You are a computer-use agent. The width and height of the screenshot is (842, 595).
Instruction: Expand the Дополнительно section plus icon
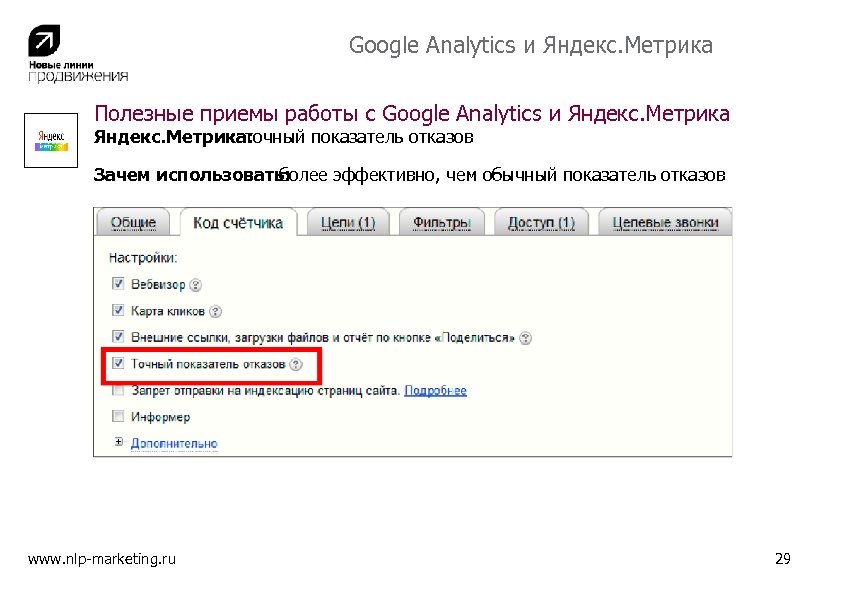tap(119, 442)
